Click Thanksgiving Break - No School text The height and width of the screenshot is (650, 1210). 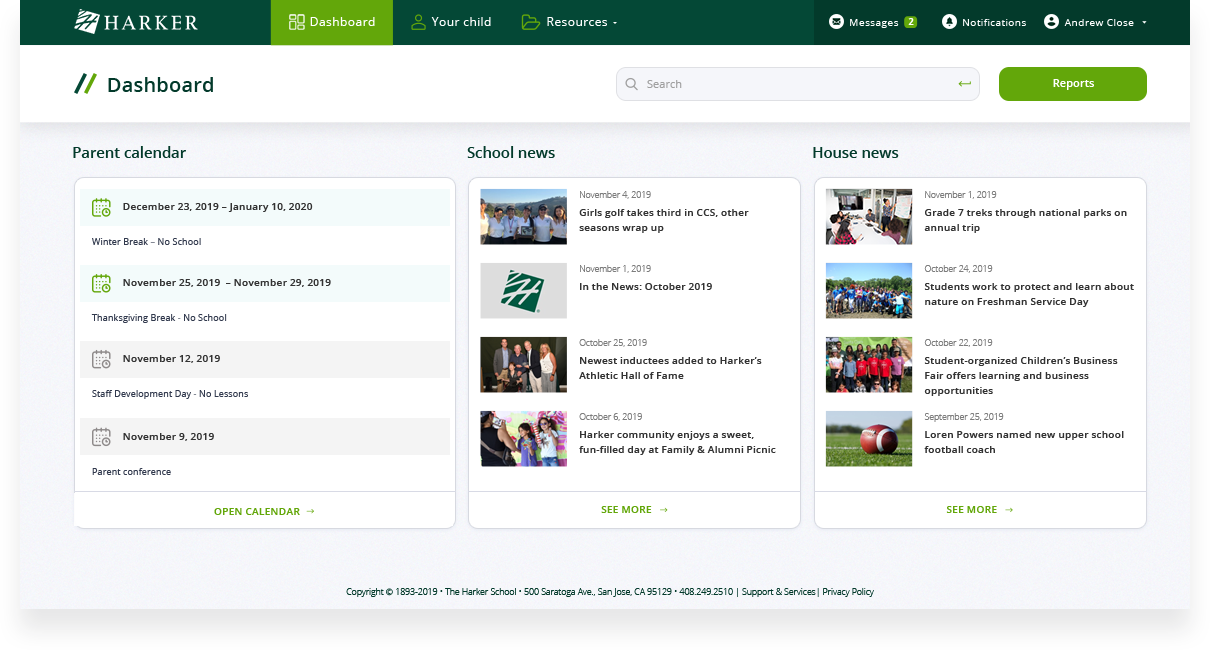159,318
